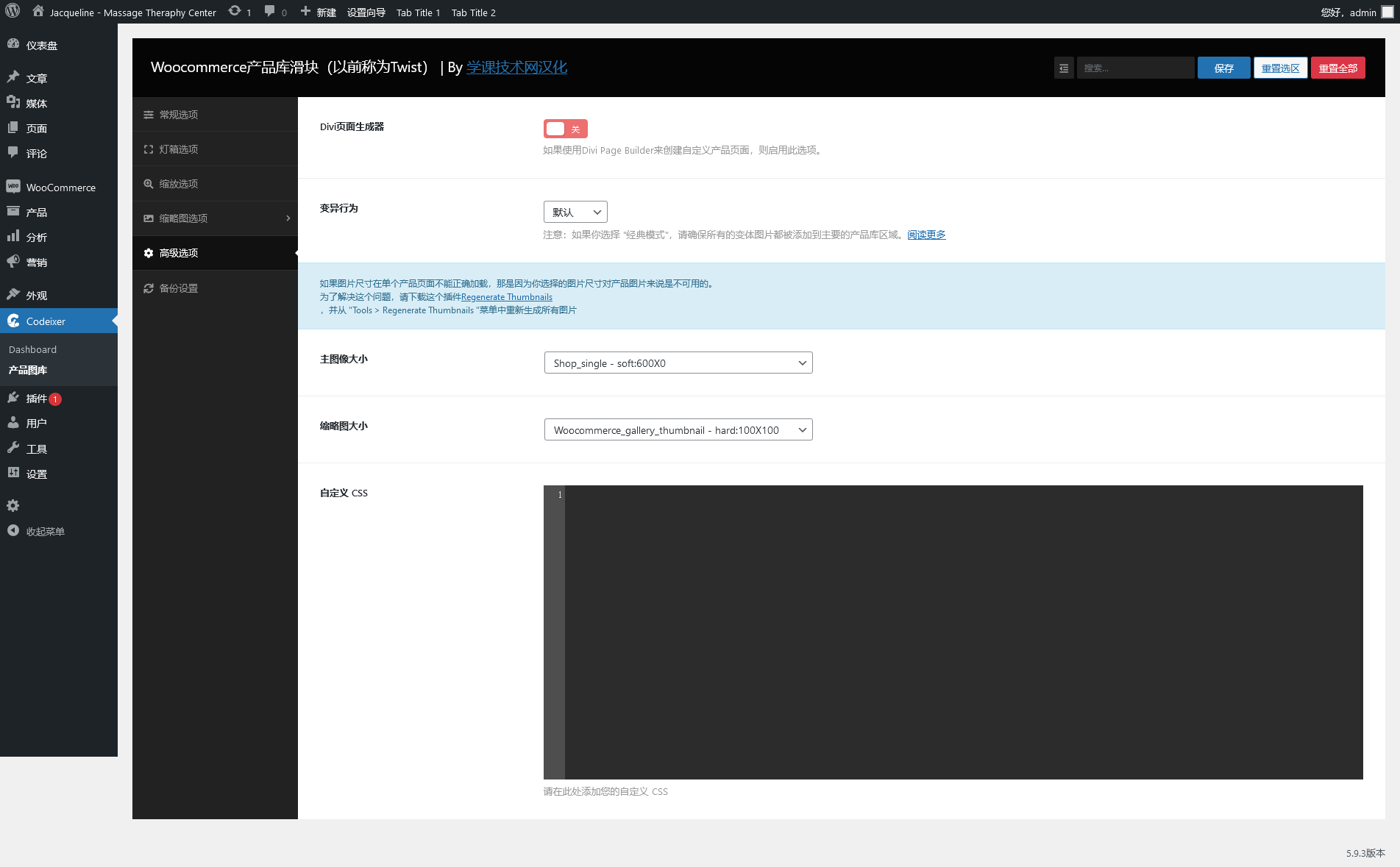Viewport: 1400px width, 867px height.
Task: Collapse the admin menu (收起菜单)
Action: click(45, 532)
